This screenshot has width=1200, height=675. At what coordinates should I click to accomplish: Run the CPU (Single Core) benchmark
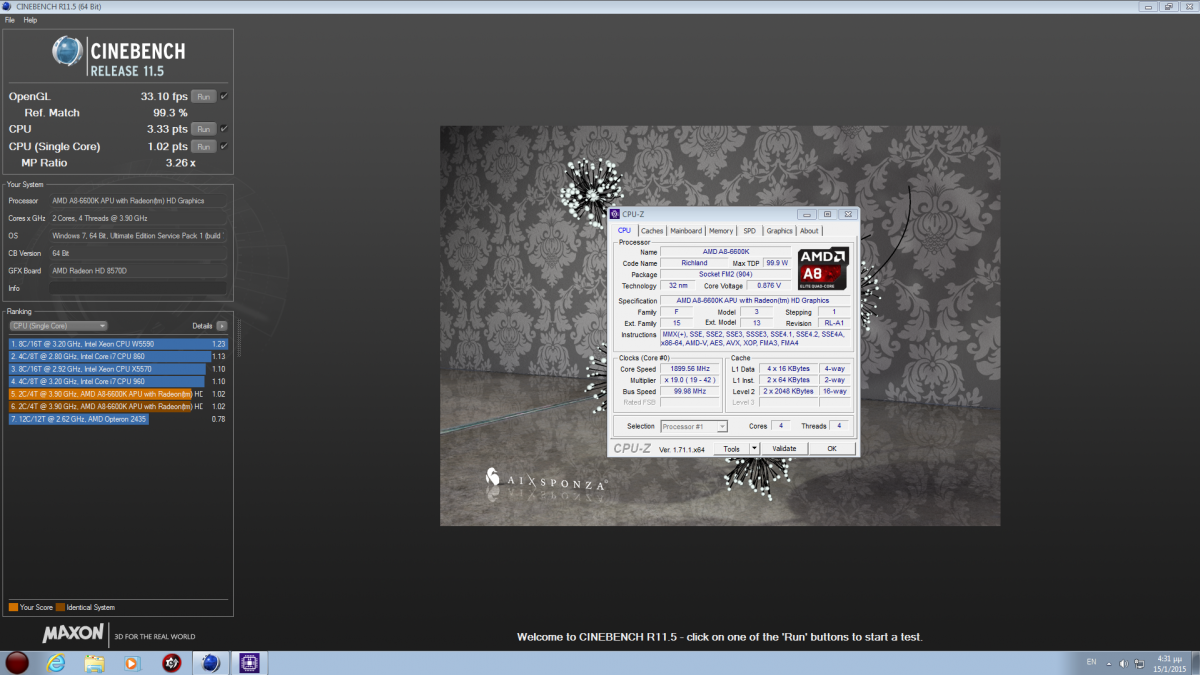203,146
